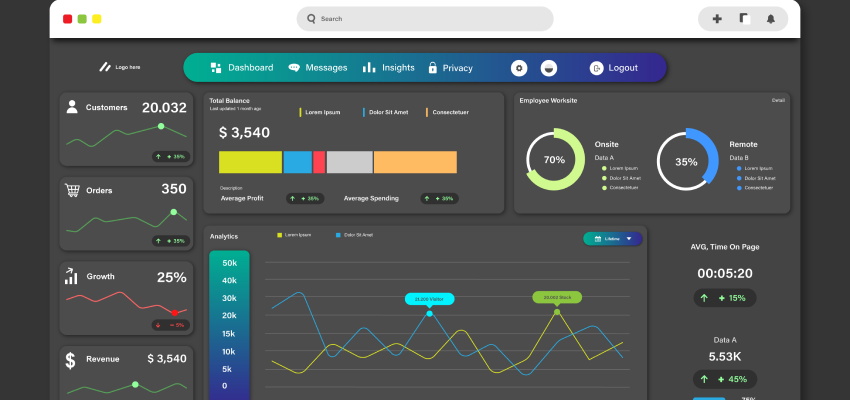Click the Orders shopping cart icon
Screen dimensions: 850x400
pyautogui.click(x=72, y=190)
